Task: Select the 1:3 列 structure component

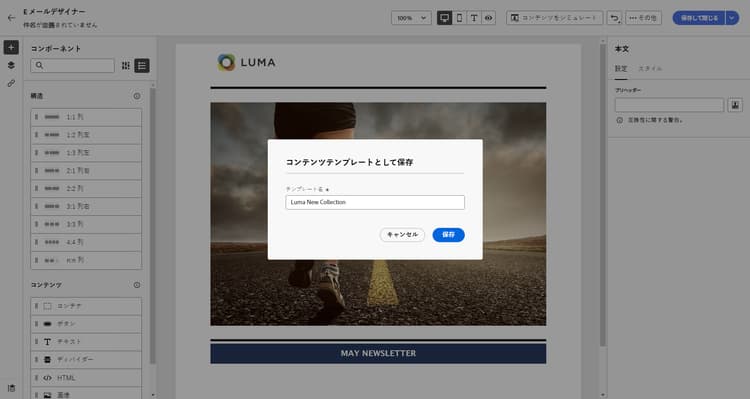Action: [x=86, y=153]
